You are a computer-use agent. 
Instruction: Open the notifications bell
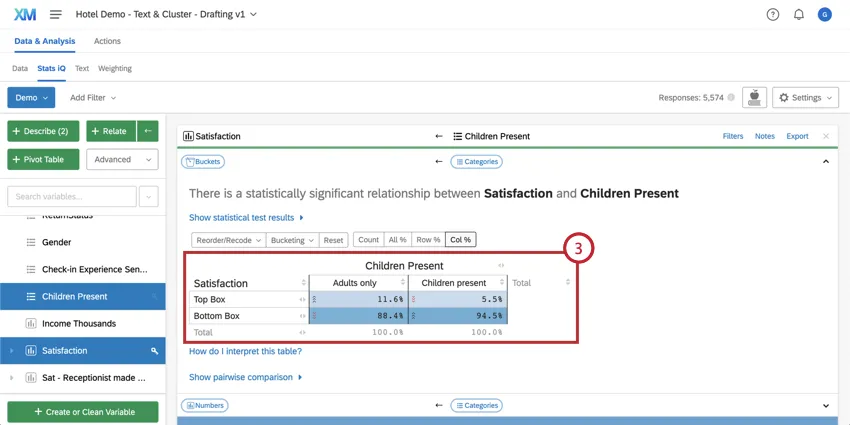pos(799,15)
